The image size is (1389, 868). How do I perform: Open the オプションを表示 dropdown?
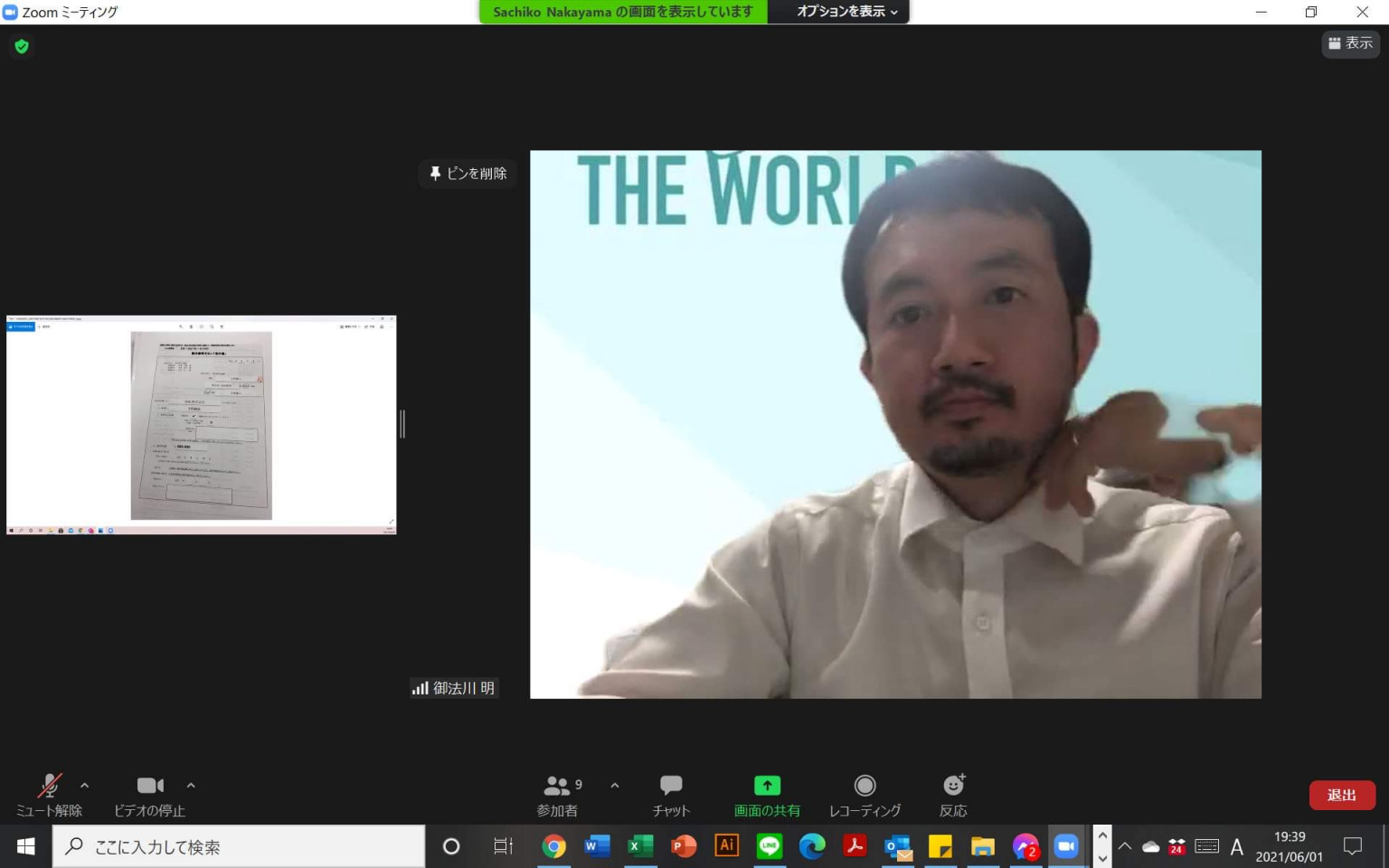coord(846,12)
